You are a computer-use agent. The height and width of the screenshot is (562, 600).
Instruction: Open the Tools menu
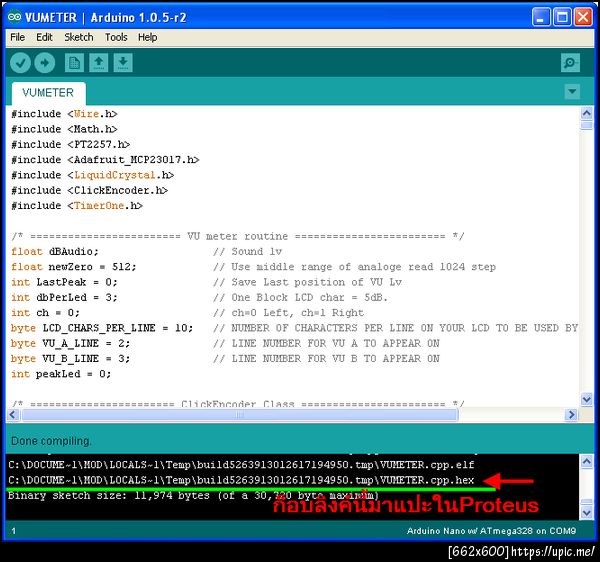pyautogui.click(x=116, y=37)
